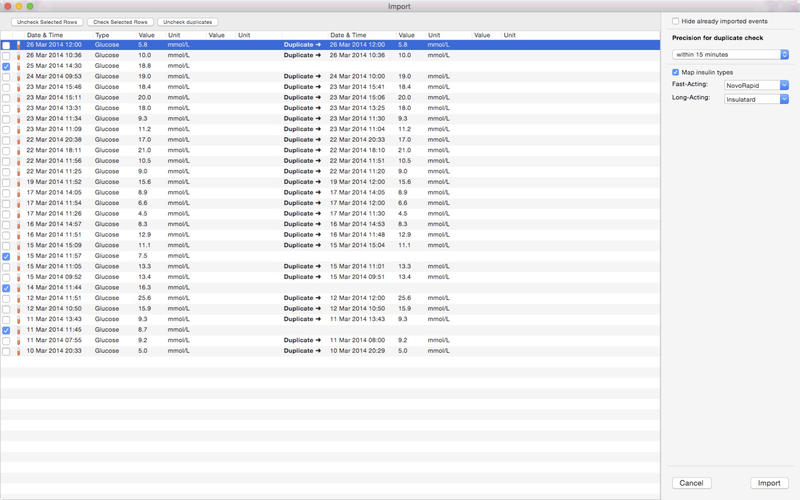Click glucose icon in 24 Mar 2014 09:53 row
This screenshot has width=800, height=500.
click(18, 77)
